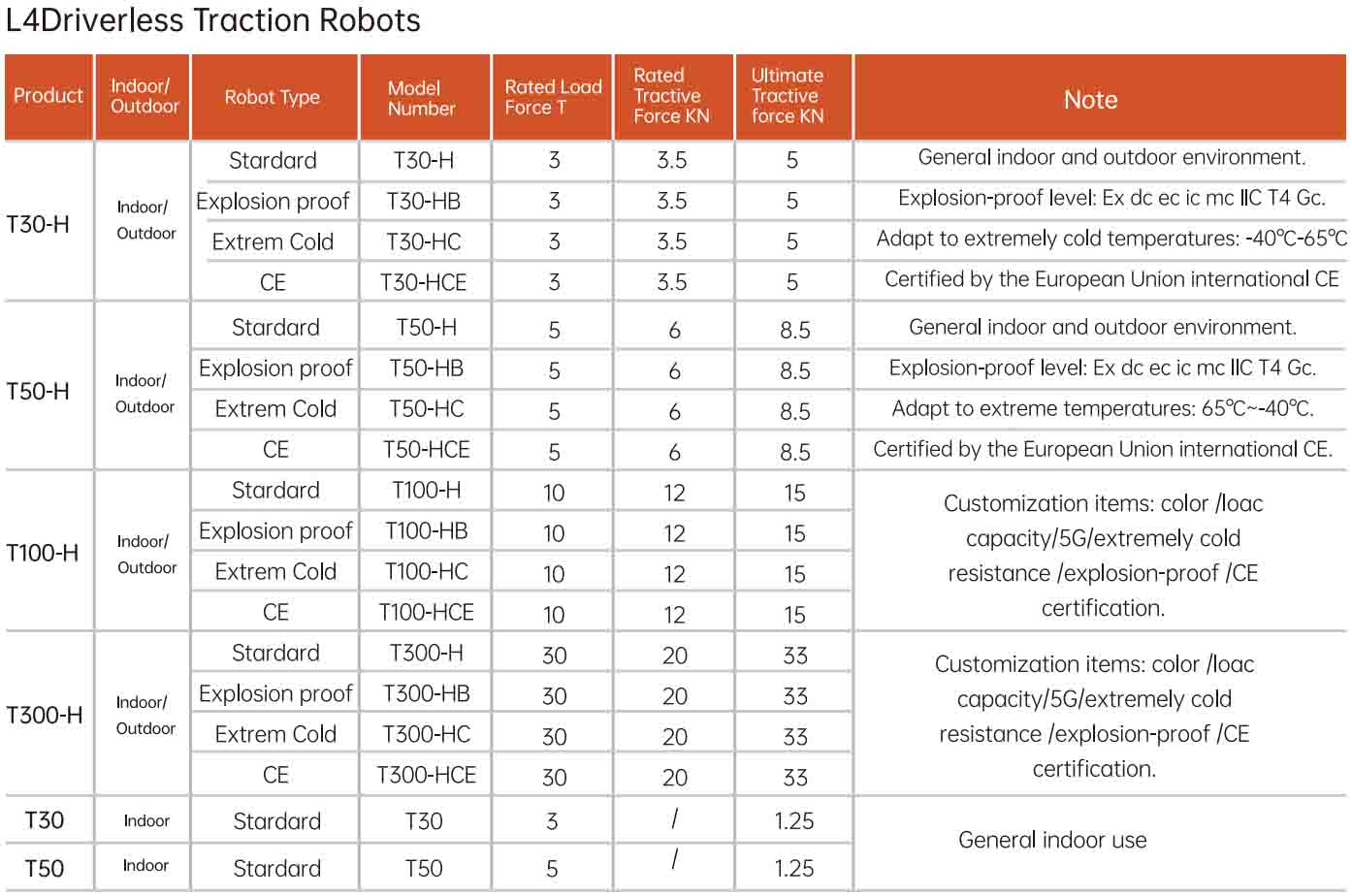Viewport: 1352px width, 896px height.
Task: Click the L4Driverless Traction Robots title
Action: pyautogui.click(x=213, y=20)
